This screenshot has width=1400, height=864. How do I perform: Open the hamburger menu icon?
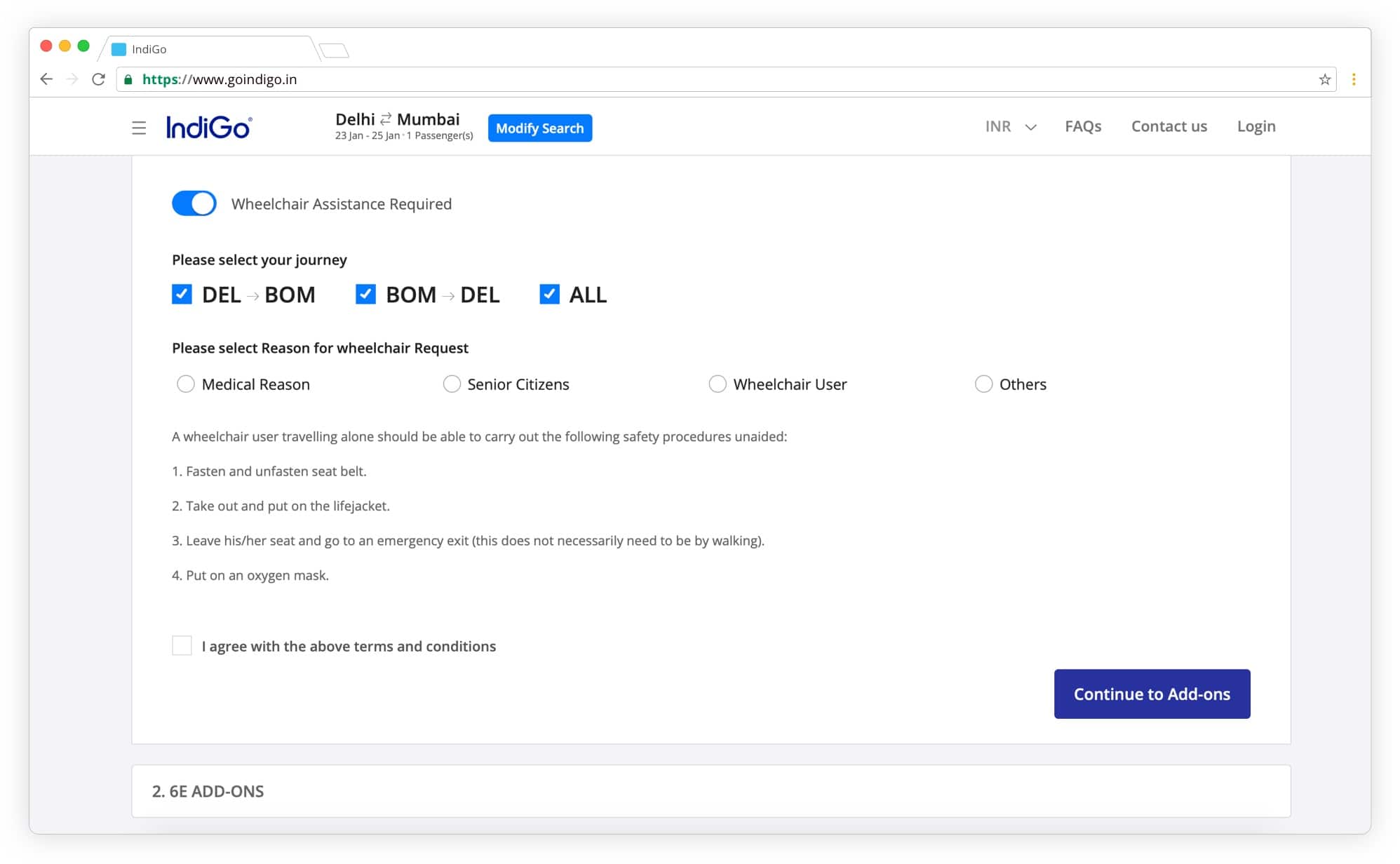tap(139, 128)
